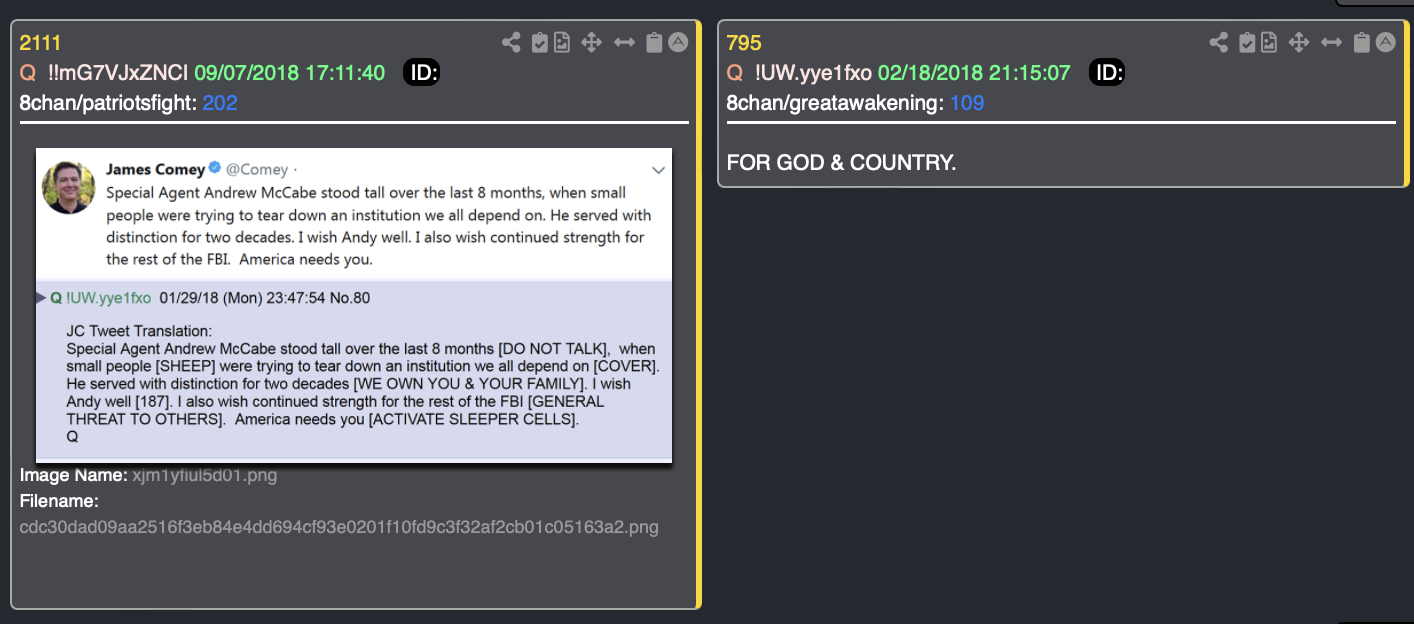The width and height of the screenshot is (1414, 624).
Task: Share post 2111 via the share icon
Action: (x=511, y=42)
